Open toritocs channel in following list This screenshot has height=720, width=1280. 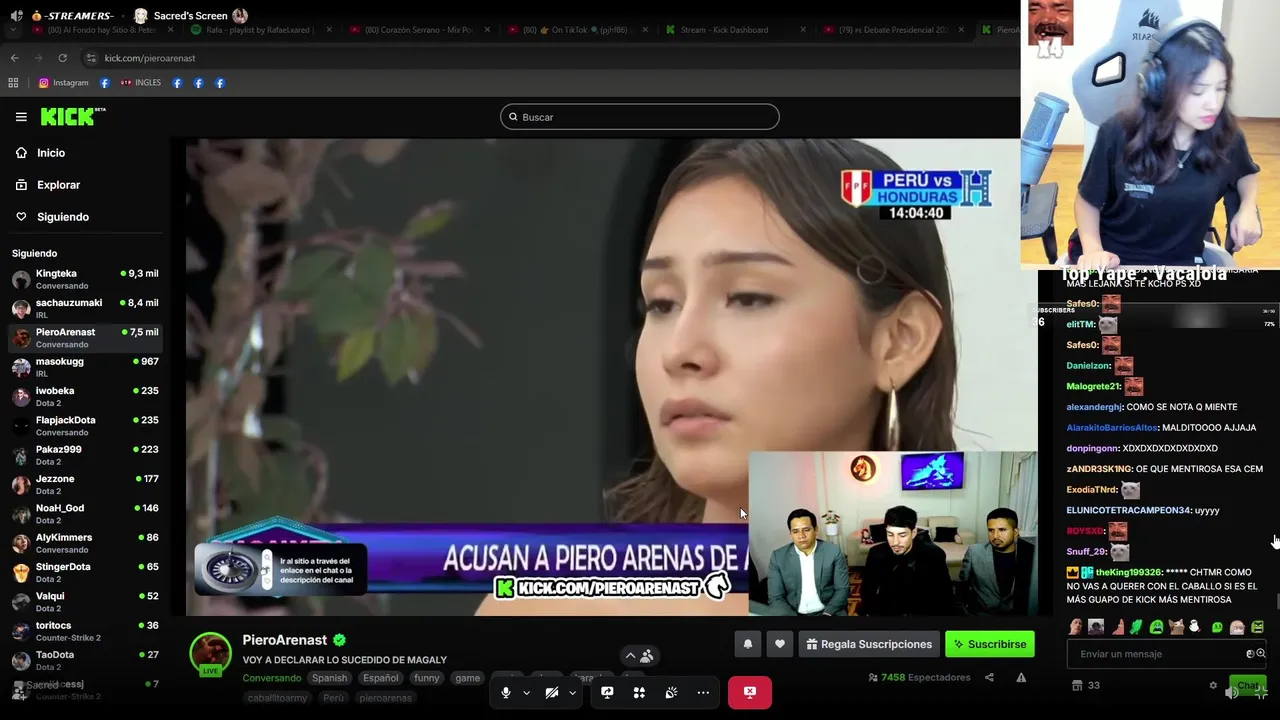click(85, 631)
